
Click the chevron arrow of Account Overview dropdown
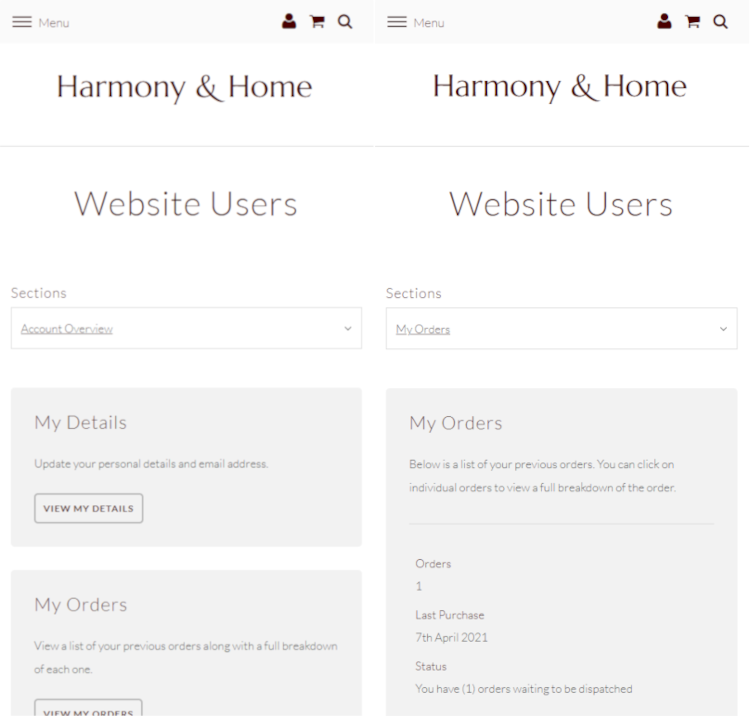(348, 329)
